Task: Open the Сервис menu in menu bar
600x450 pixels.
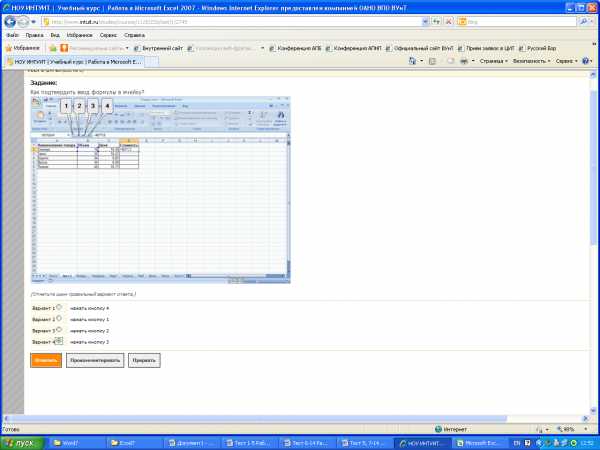Action: click(x=108, y=35)
